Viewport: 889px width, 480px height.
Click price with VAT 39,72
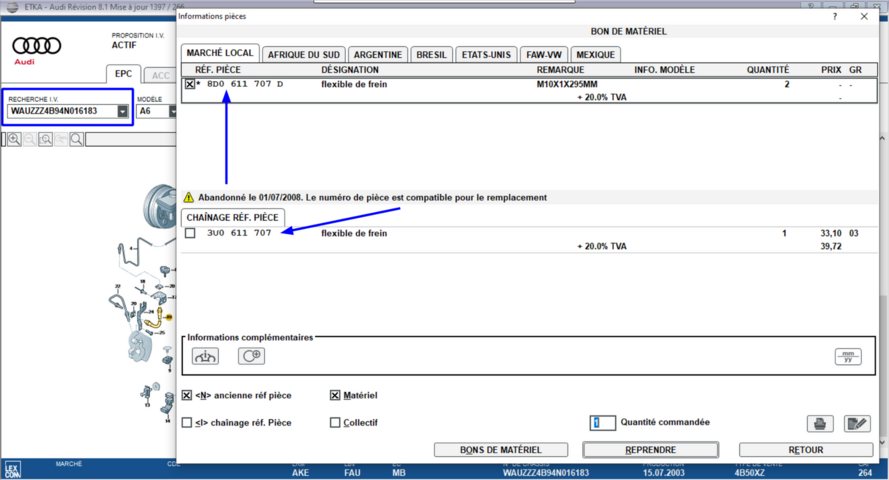click(831, 246)
